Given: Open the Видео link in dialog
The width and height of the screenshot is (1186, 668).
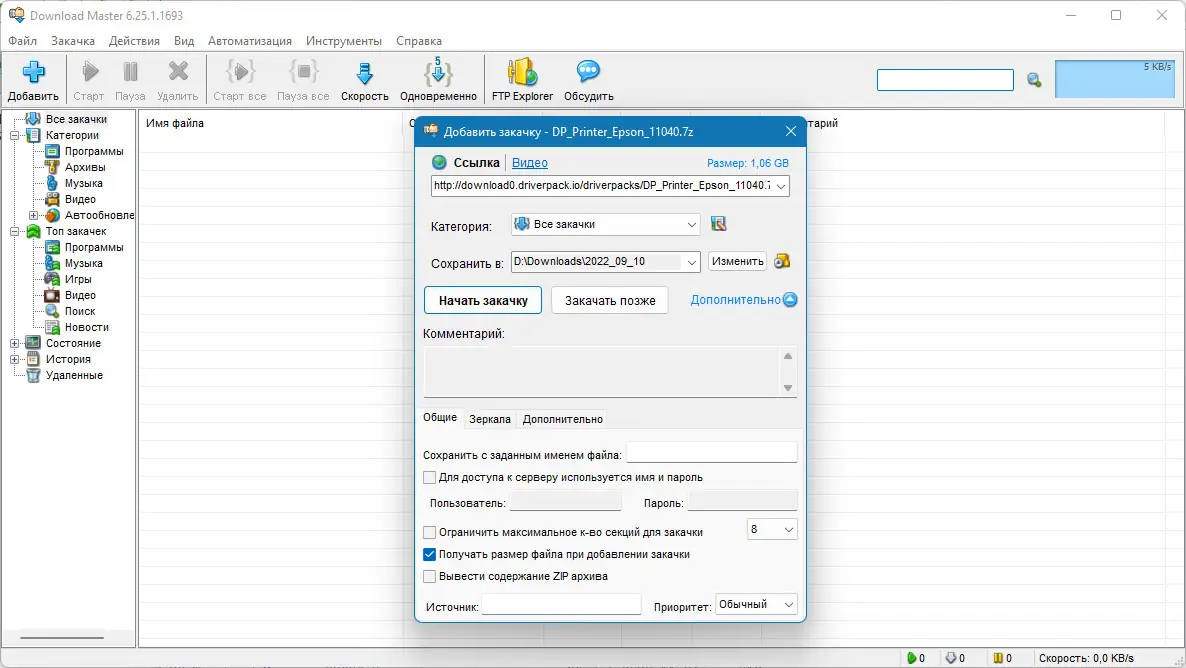Looking at the screenshot, I should click(529, 163).
